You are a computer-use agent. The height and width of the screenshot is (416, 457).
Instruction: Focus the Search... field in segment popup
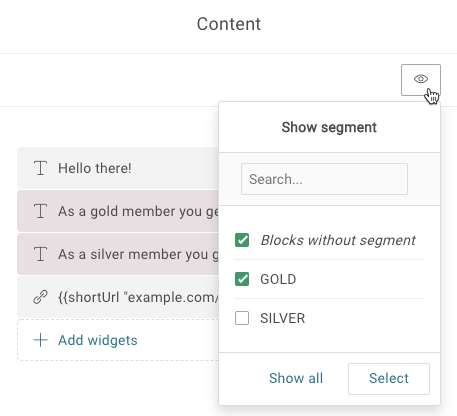(x=324, y=179)
